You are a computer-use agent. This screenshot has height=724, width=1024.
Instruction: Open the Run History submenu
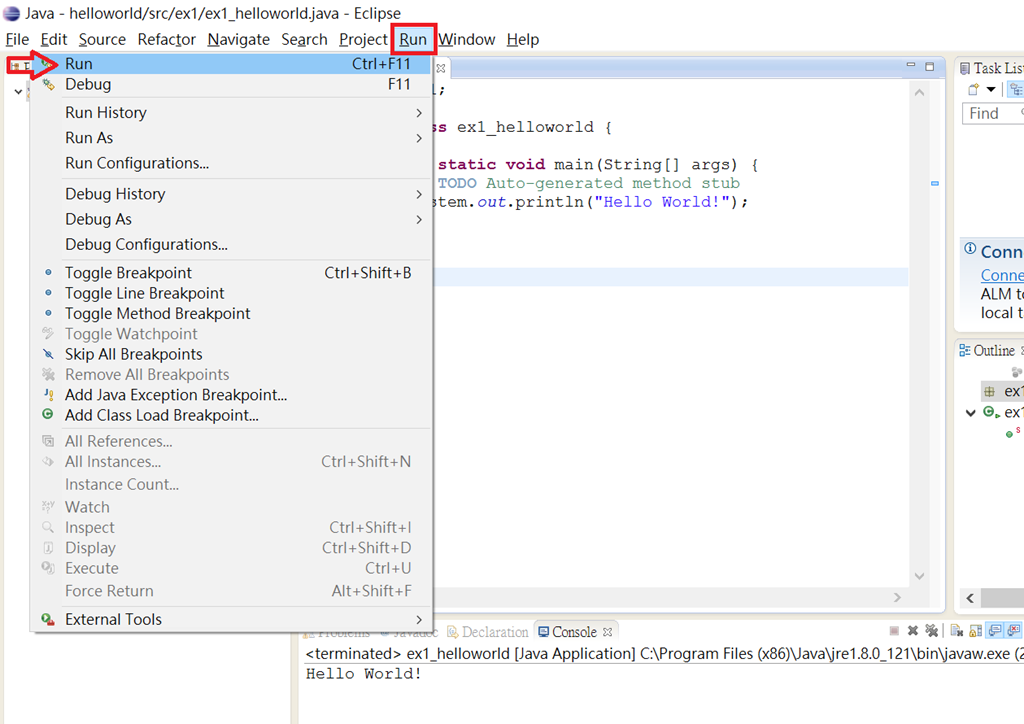click(x=231, y=112)
